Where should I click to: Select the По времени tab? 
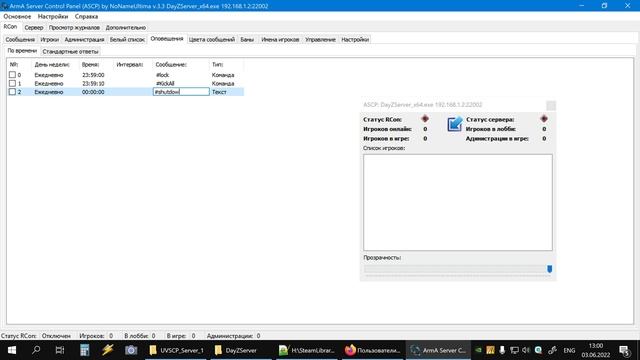tap(22, 51)
